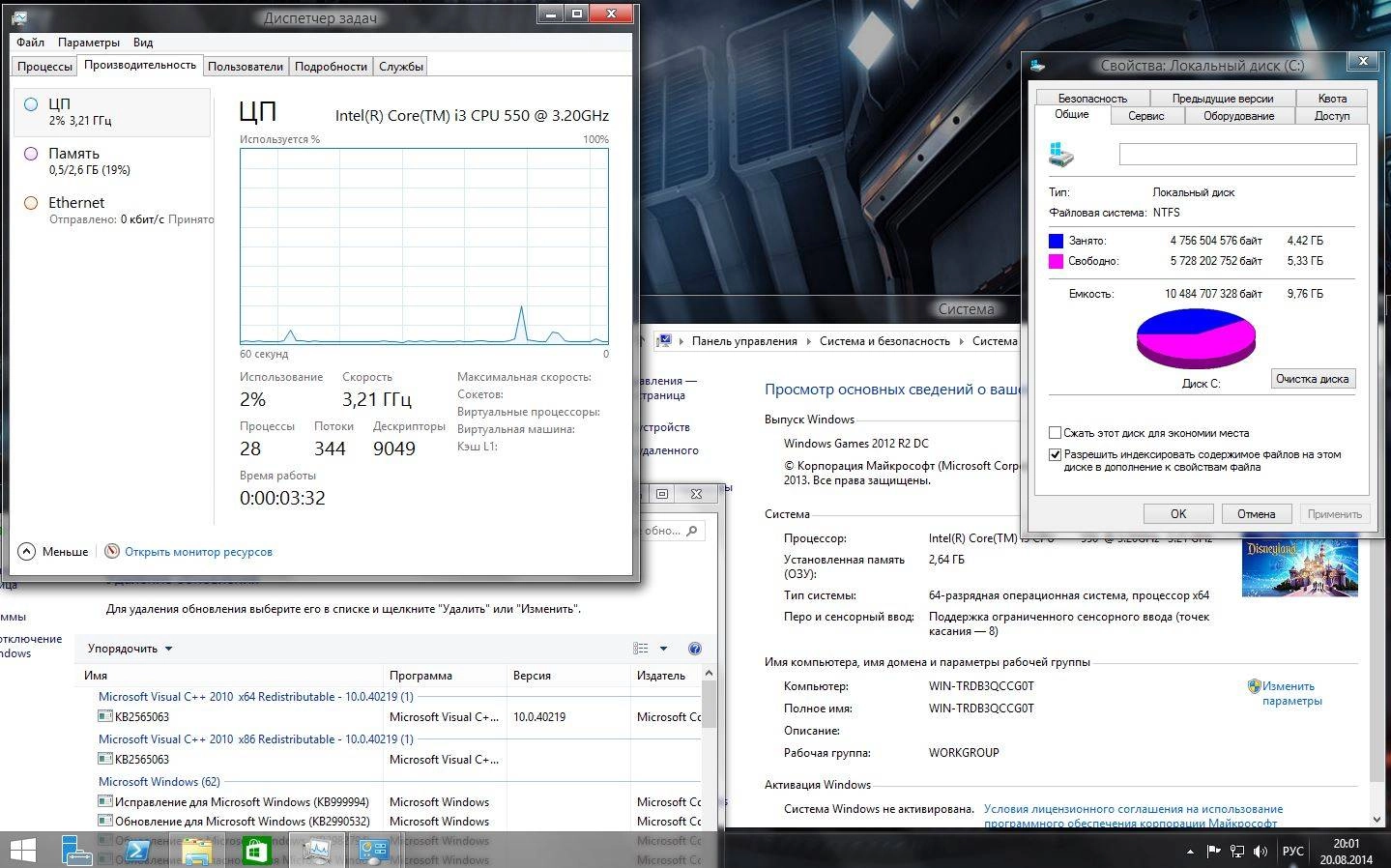Select the ЦП performance item
1391x868 pixels.
coord(112,112)
